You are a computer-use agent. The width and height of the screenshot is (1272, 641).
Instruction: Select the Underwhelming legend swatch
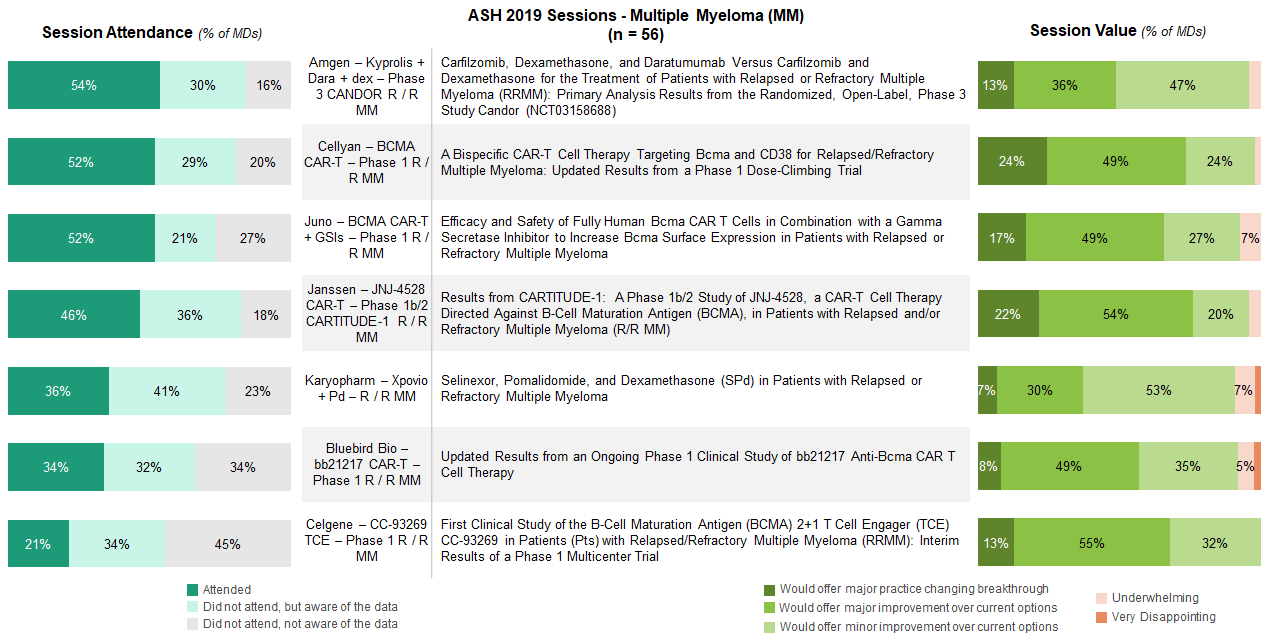coord(1102,598)
